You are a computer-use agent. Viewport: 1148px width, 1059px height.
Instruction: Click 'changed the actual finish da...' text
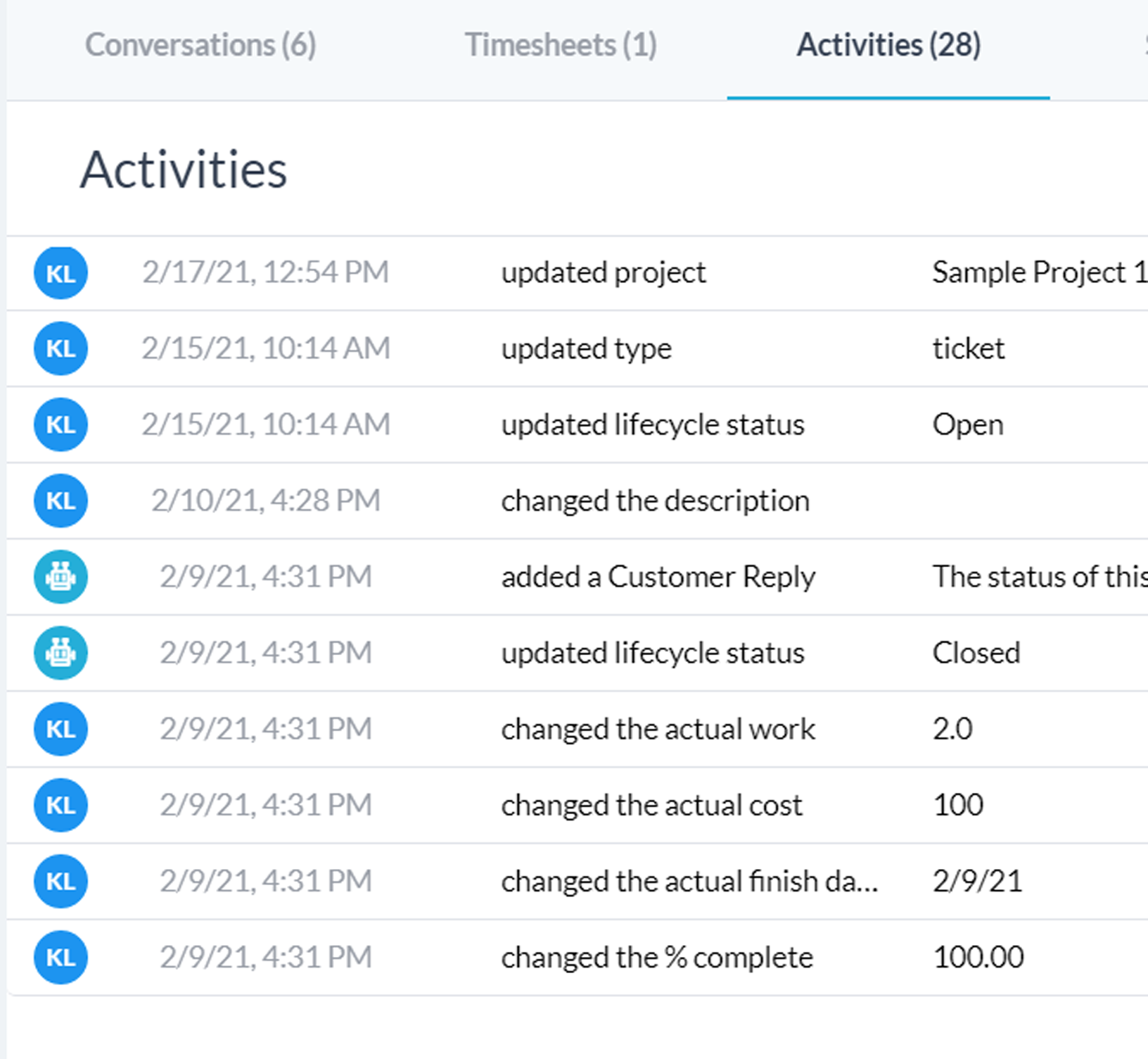tap(689, 881)
